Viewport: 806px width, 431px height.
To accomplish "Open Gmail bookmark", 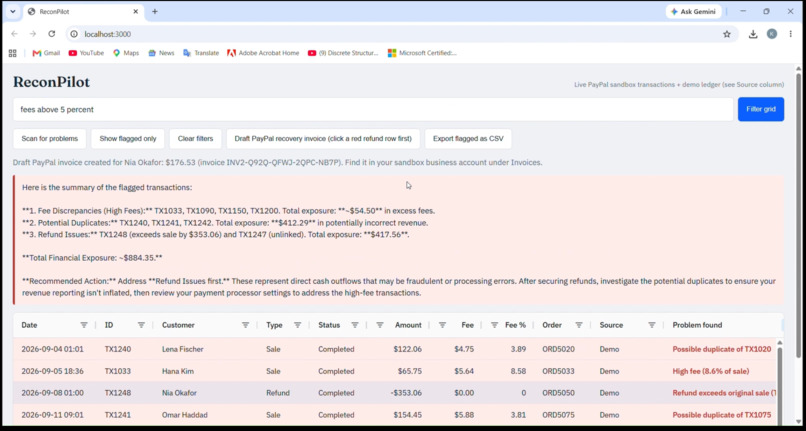I will click(x=46, y=53).
